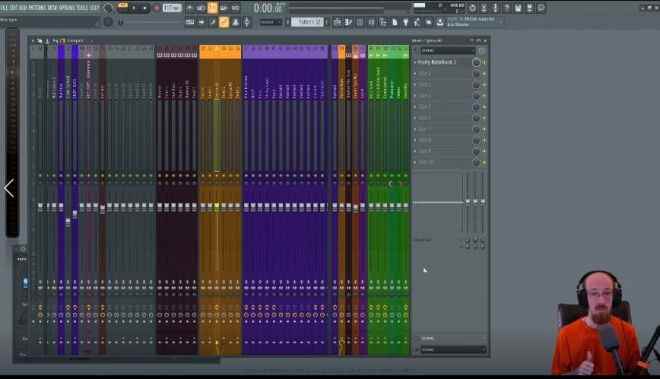Click the first icon in the second shortcut toolbar row
The width and height of the screenshot is (660, 379).
[337, 22]
